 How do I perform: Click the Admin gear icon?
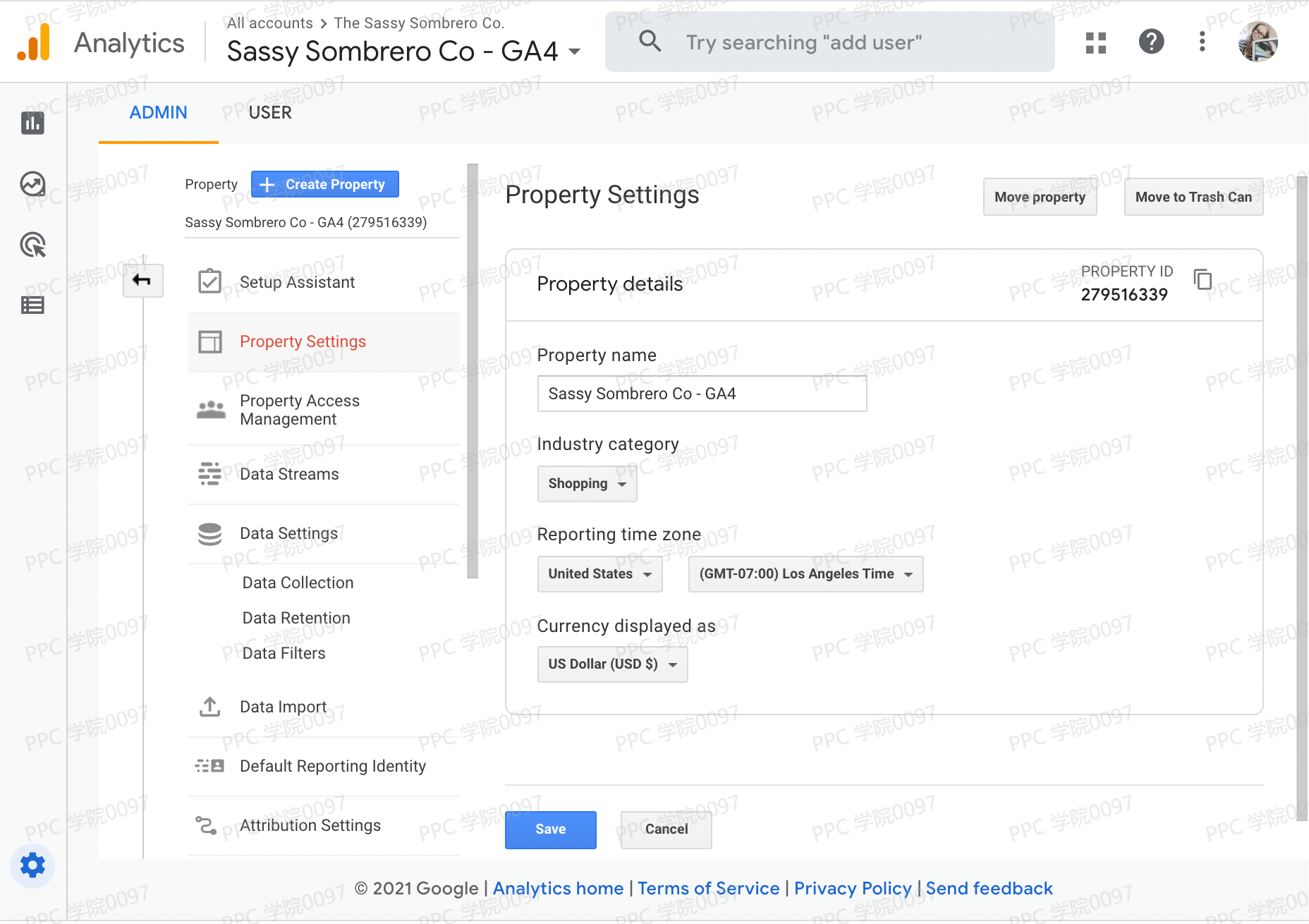(x=32, y=865)
